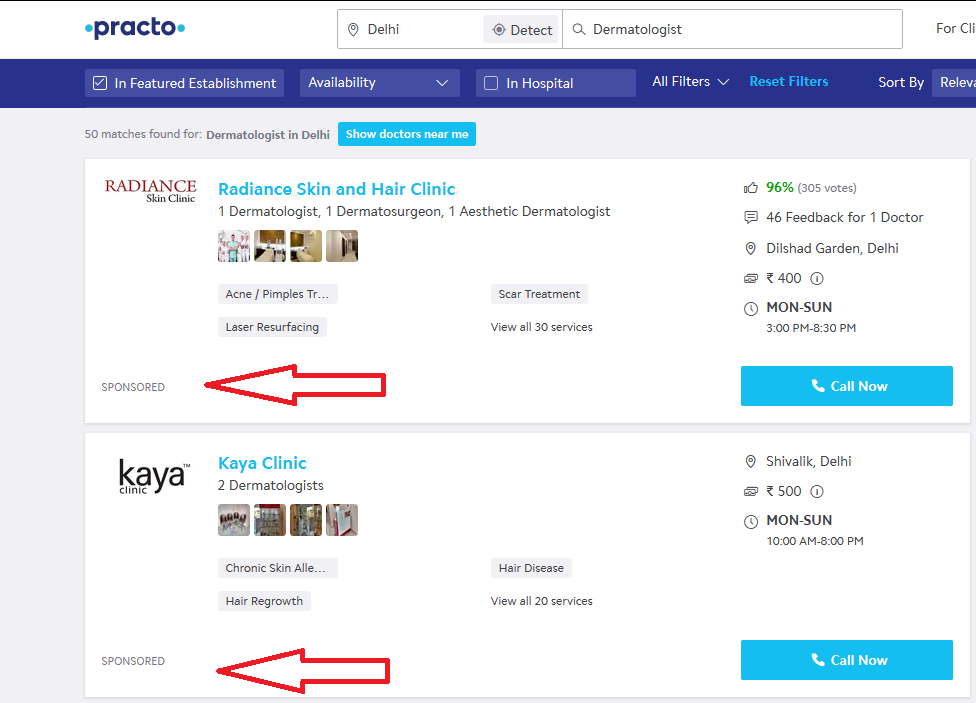This screenshot has width=976, height=703.
Task: Click the clock icon for Radiance timings
Action: click(751, 308)
